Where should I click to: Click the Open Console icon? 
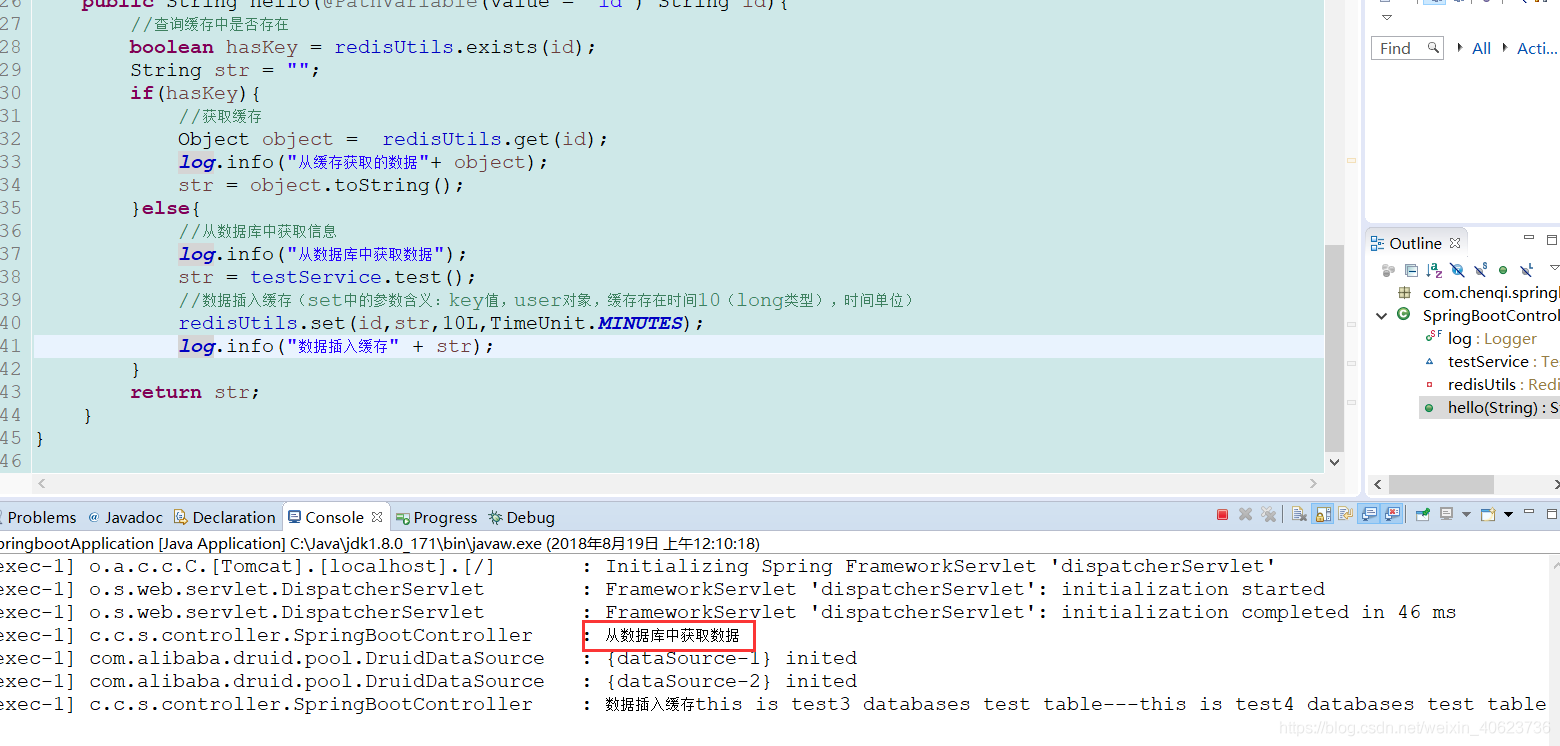coord(1488,514)
